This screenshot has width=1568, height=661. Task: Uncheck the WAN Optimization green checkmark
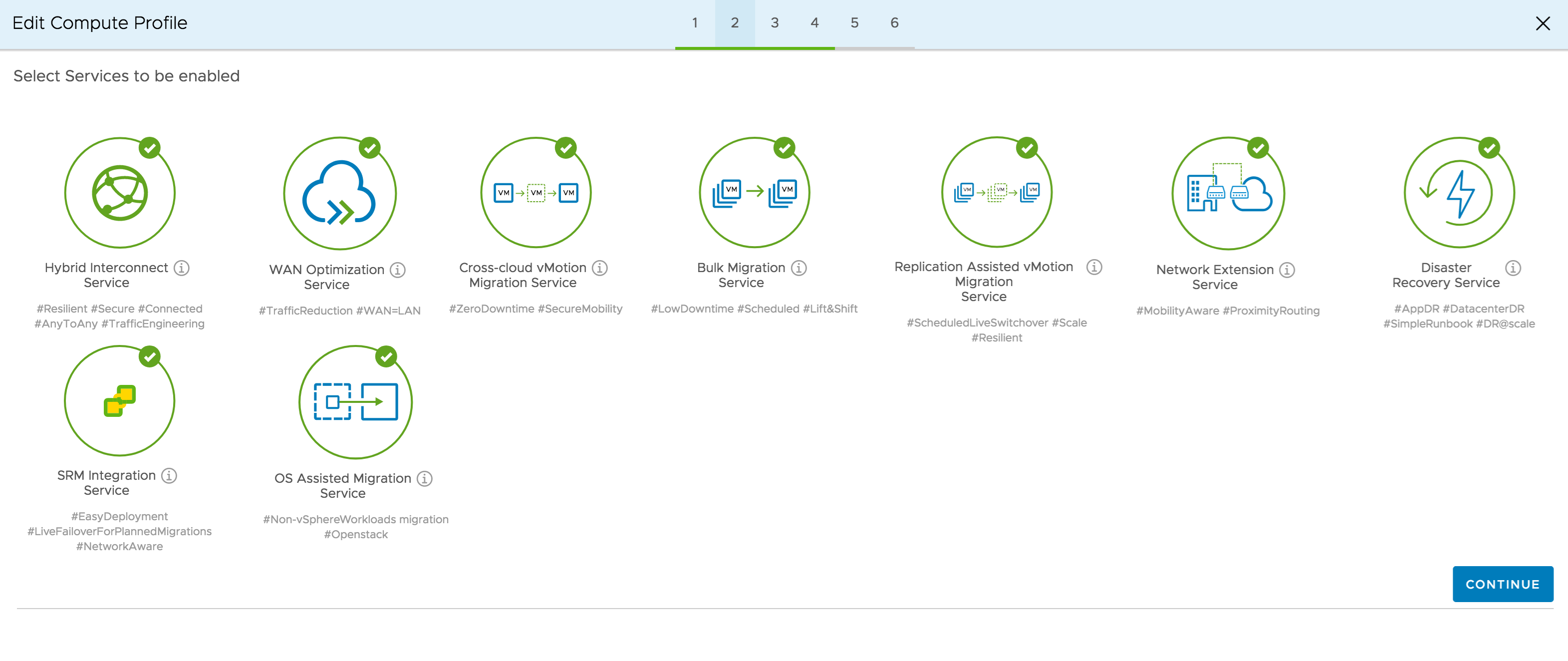(369, 148)
